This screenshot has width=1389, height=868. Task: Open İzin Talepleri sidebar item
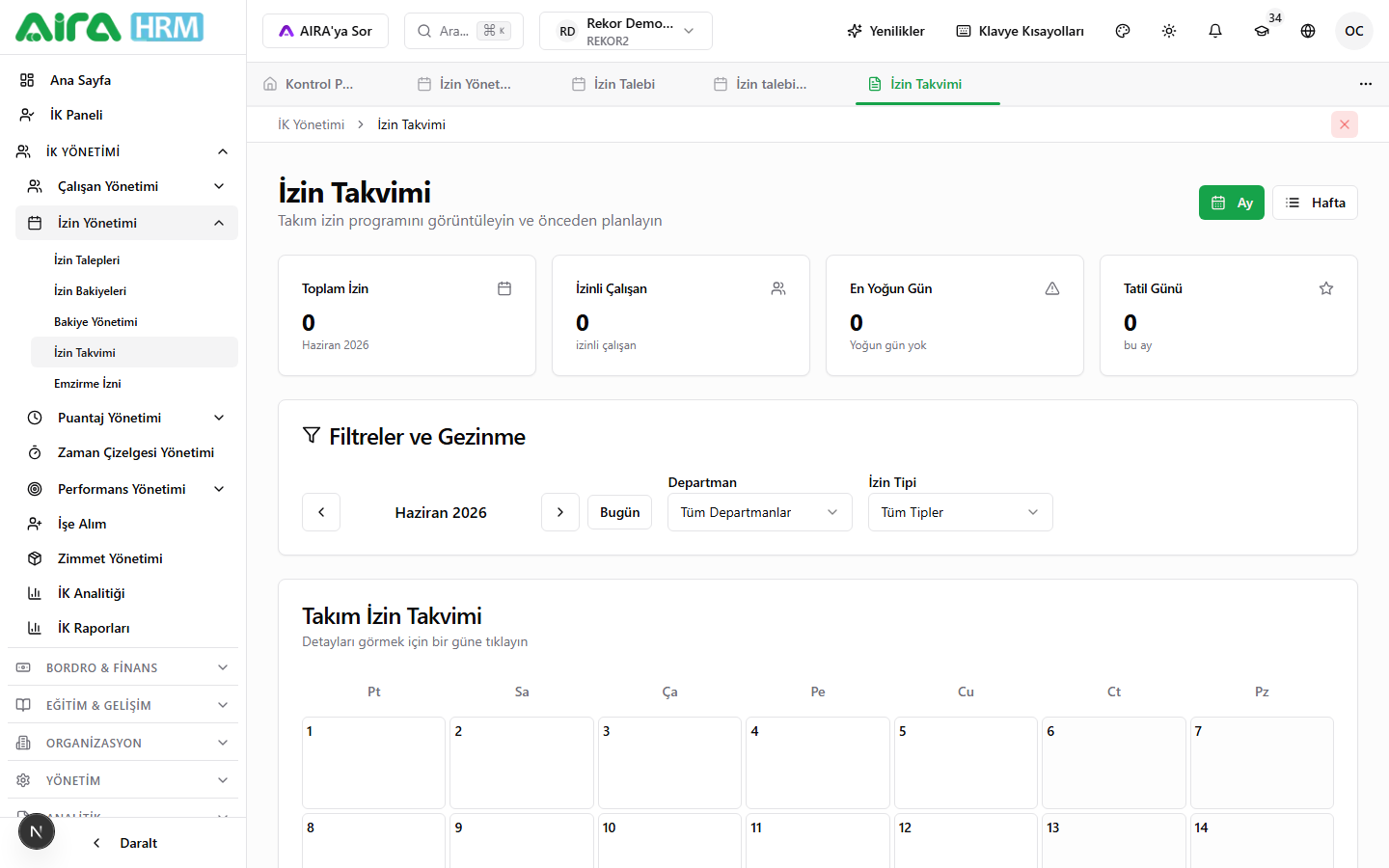[x=134, y=260]
